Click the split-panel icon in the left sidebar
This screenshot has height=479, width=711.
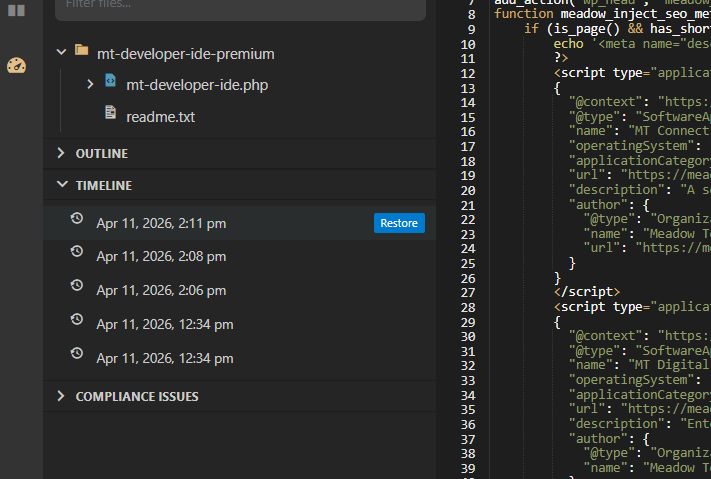[16, 10]
